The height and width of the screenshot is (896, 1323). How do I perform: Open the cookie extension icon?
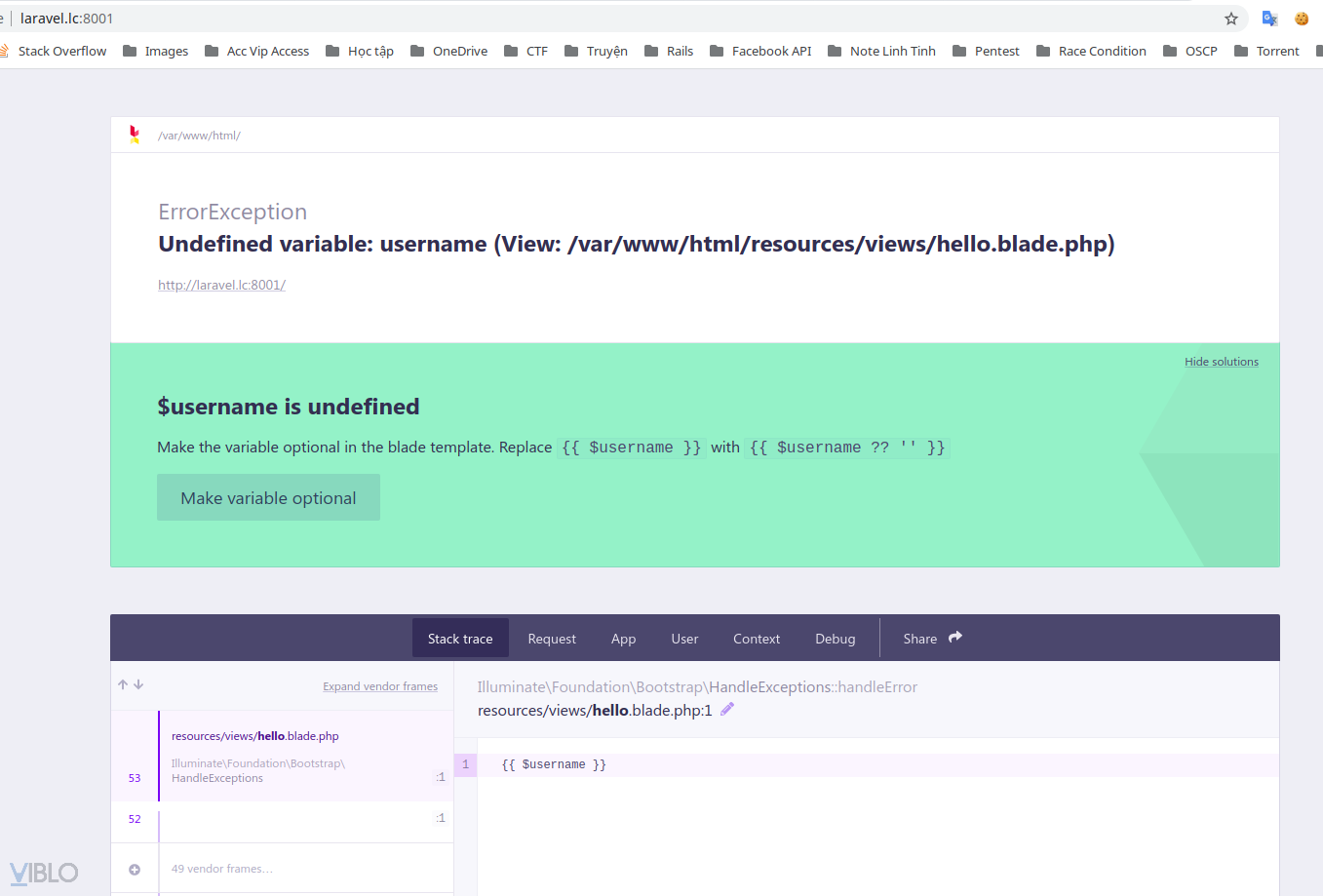[x=1302, y=19]
